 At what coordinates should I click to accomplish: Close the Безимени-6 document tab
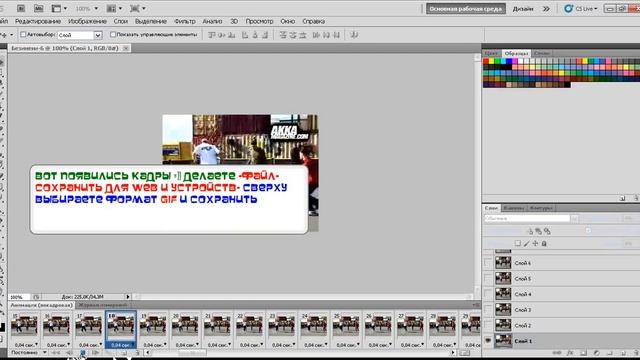[x=126, y=48]
